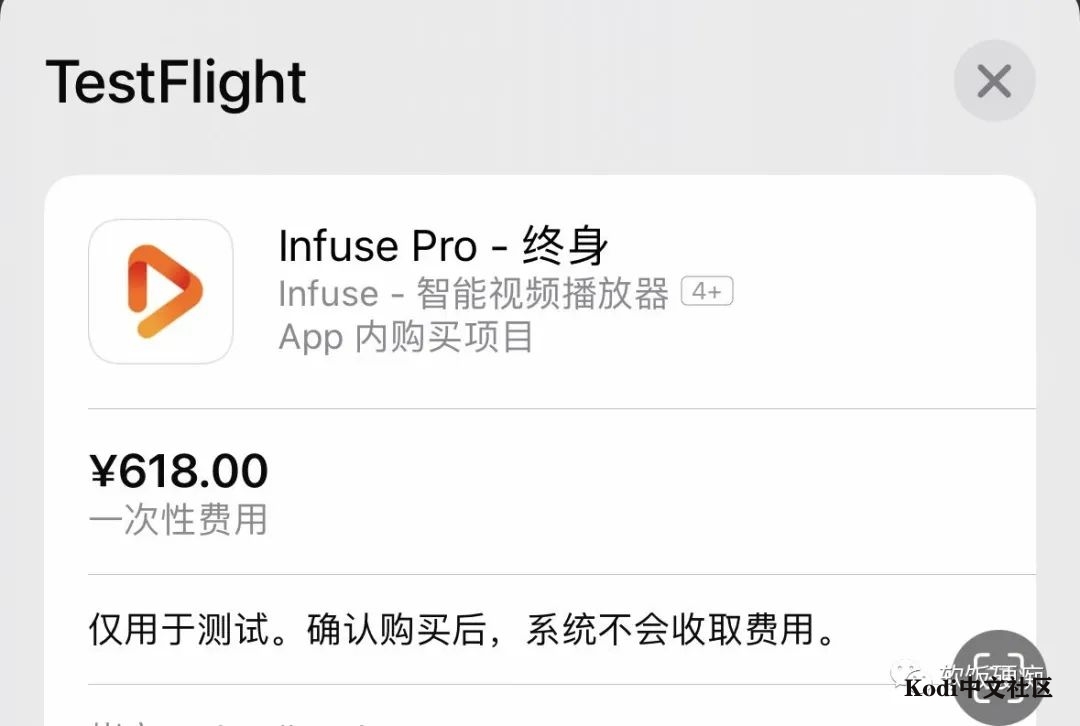The width and height of the screenshot is (1080, 726).
Task: Click the TestFlight sheet title
Action: tap(176, 82)
